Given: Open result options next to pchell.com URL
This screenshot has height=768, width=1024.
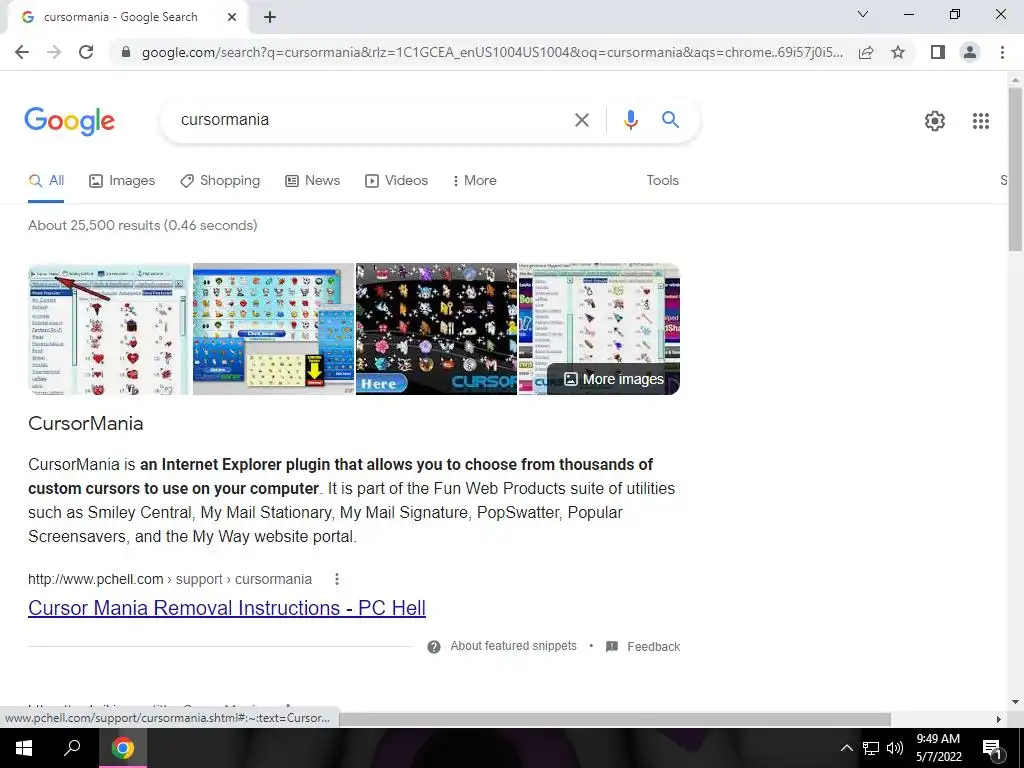Looking at the screenshot, I should [337, 579].
